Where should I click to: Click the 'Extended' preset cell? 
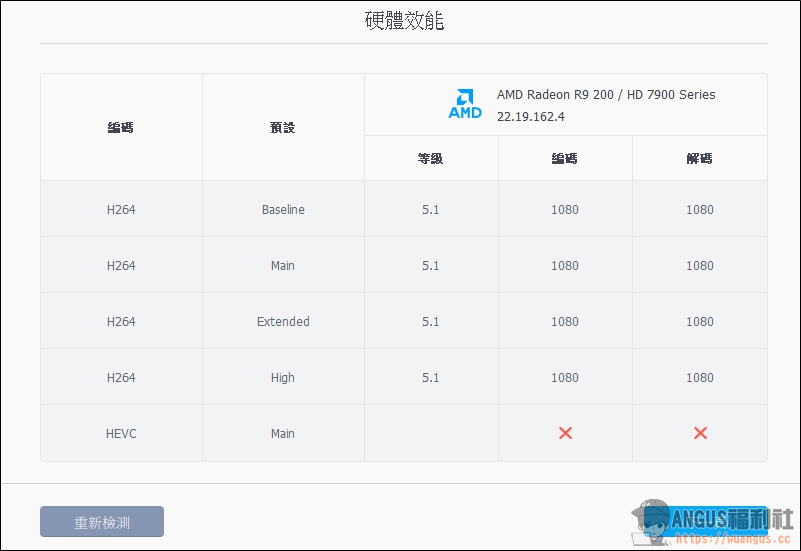click(283, 321)
